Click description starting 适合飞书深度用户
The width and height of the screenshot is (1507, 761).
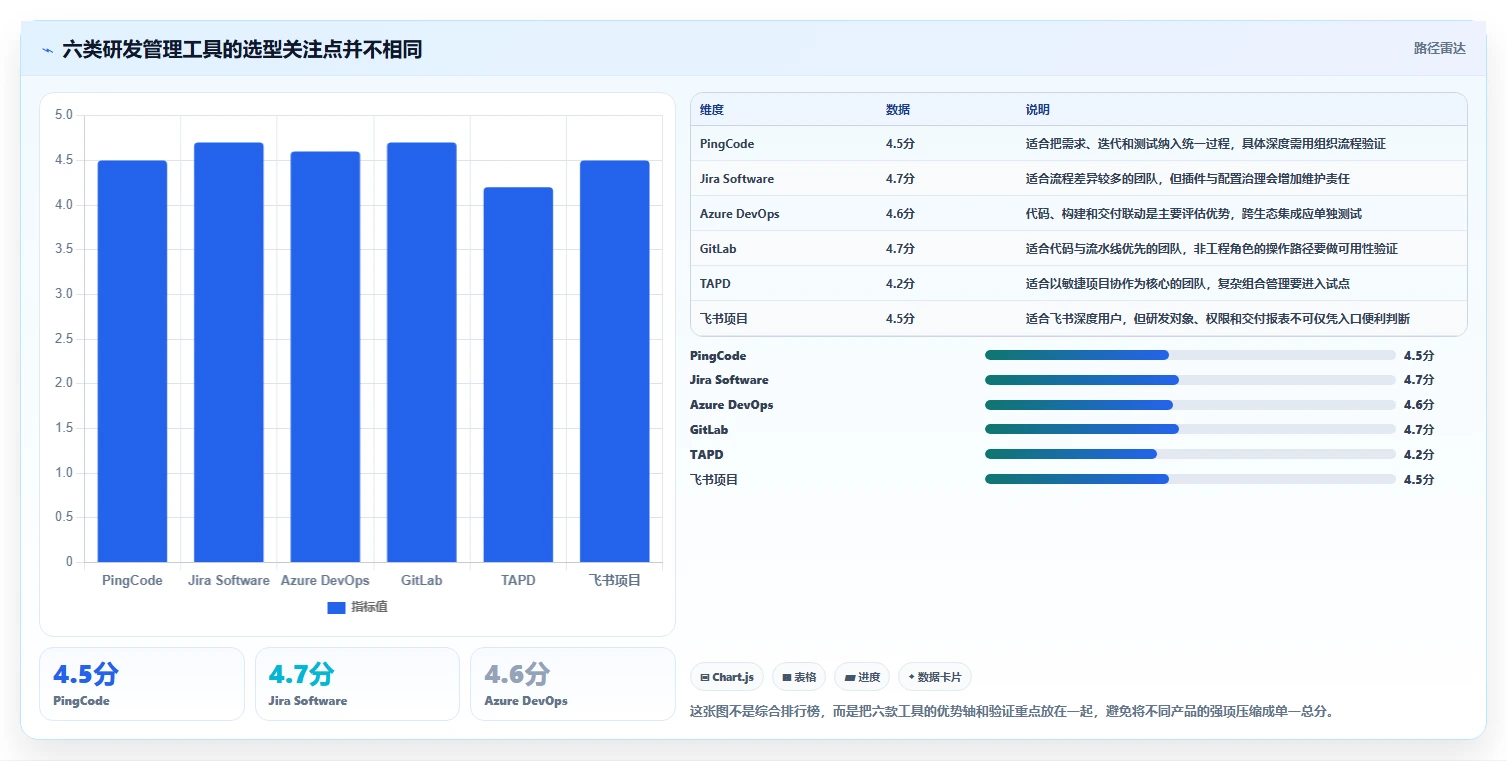click(x=1218, y=319)
